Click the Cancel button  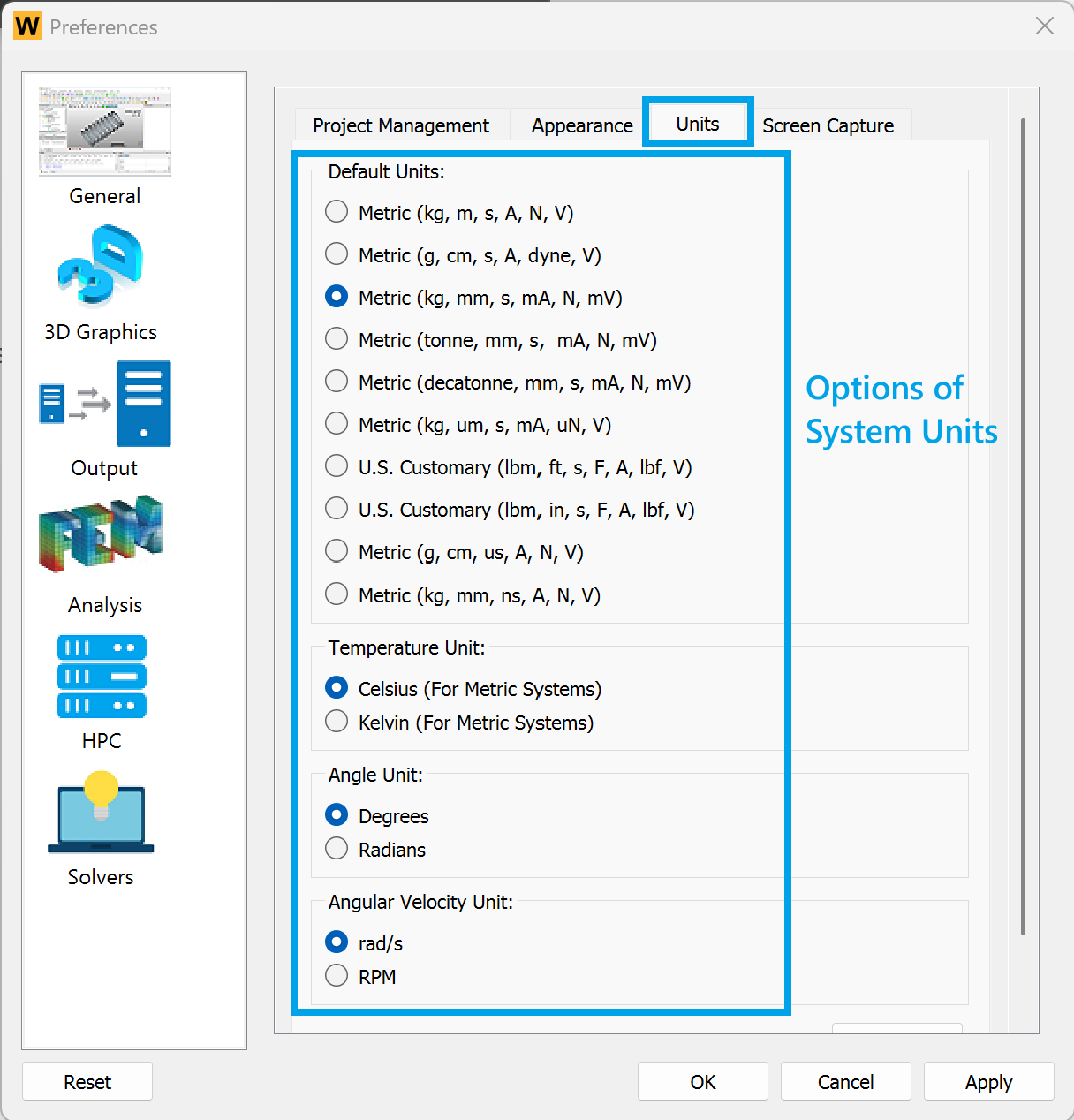tap(846, 1082)
